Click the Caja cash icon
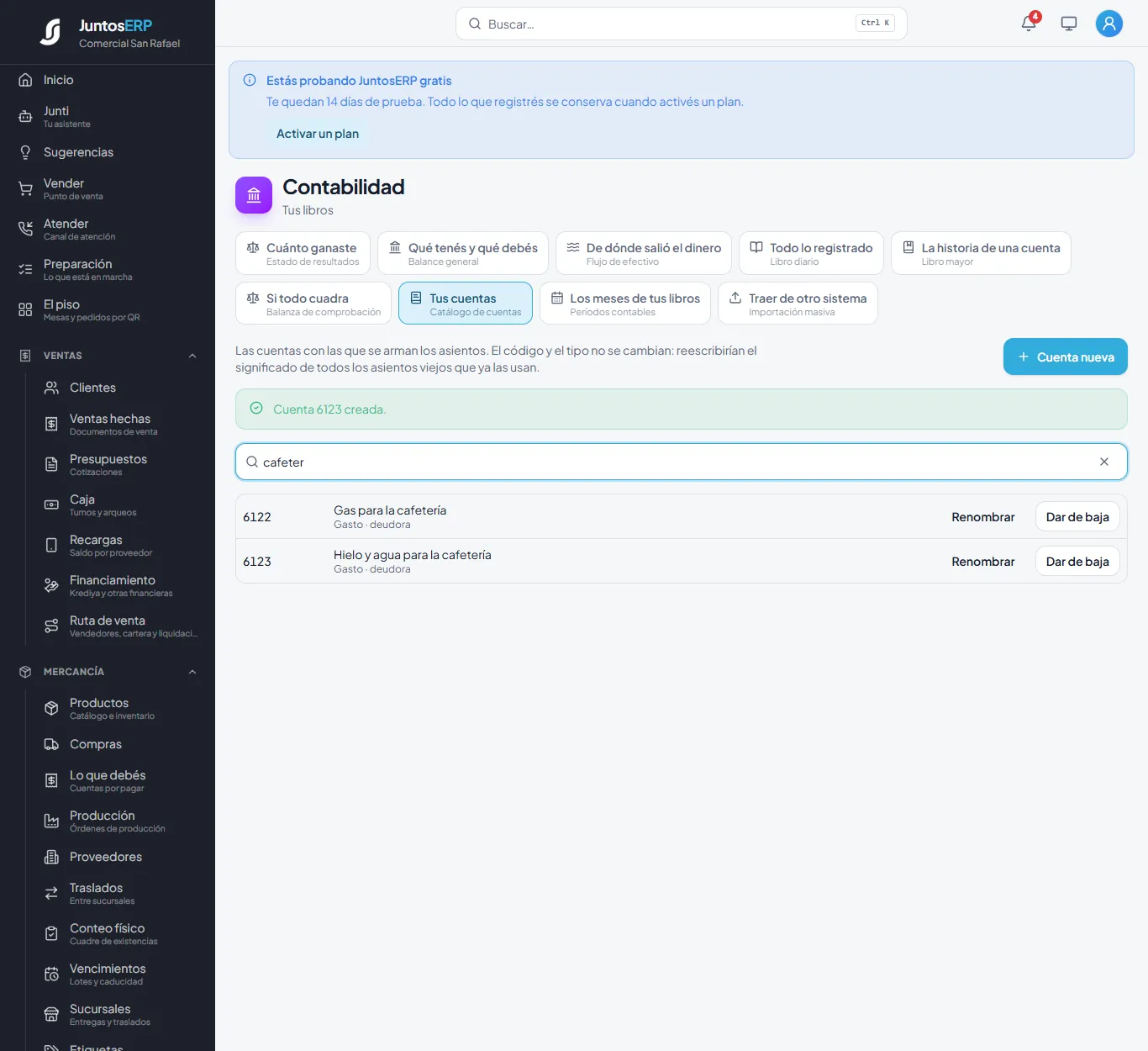Image resolution: width=1148 pixels, height=1051 pixels. coord(51,505)
